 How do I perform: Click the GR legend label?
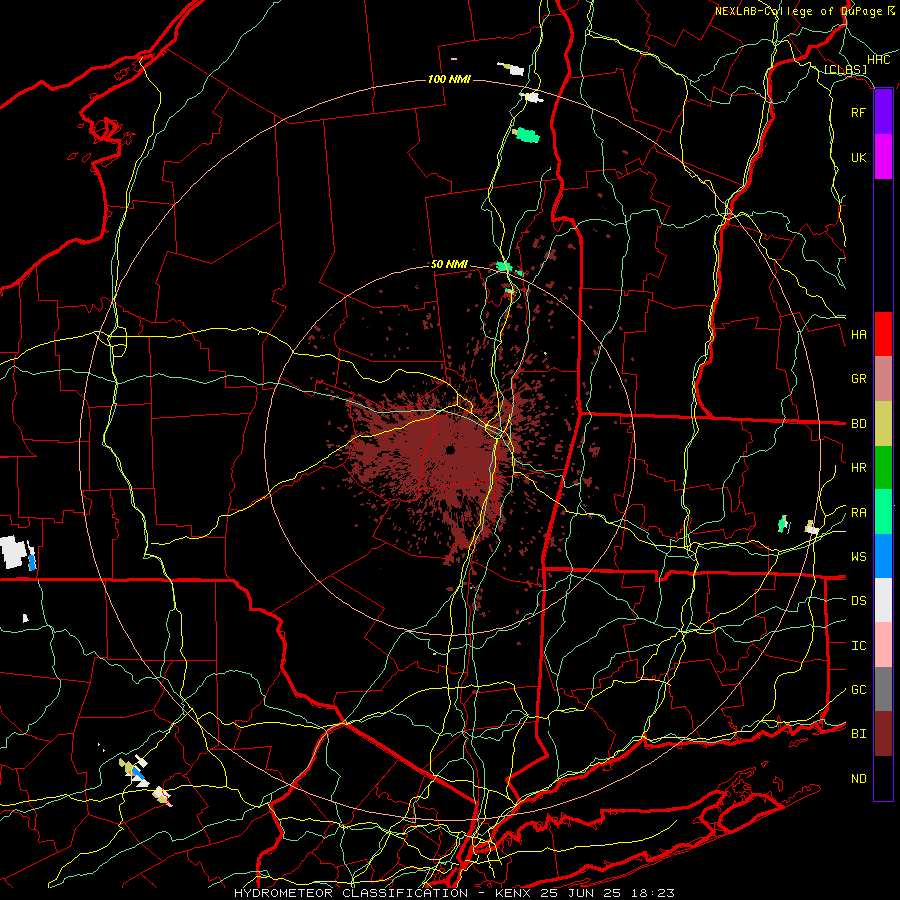(x=858, y=379)
